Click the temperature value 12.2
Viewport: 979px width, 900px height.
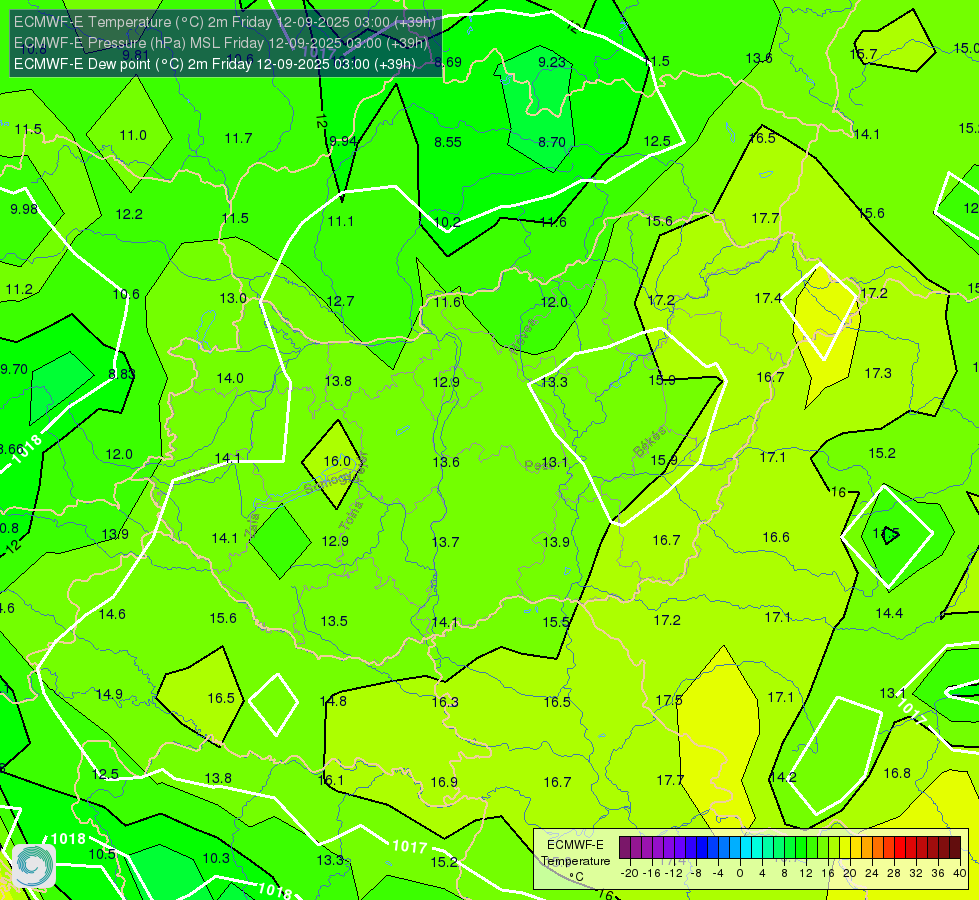(x=129, y=214)
